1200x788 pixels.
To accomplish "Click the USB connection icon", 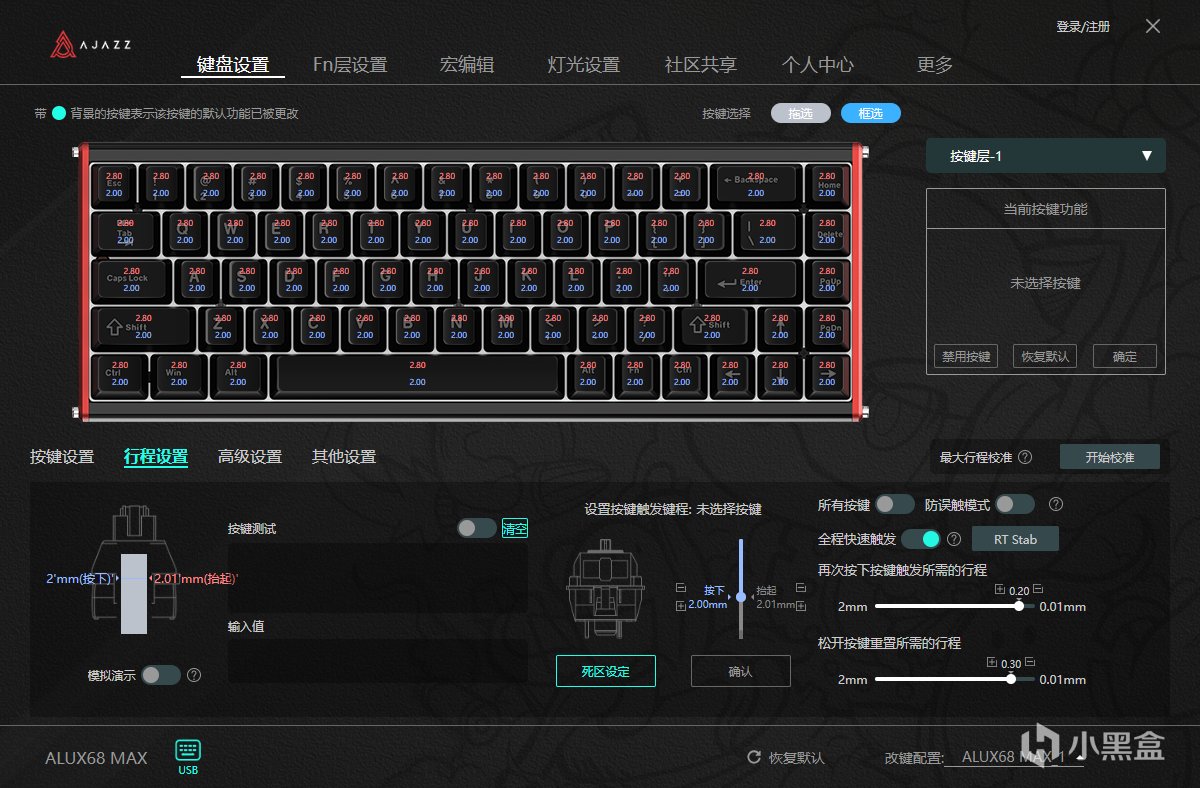I will click(188, 751).
